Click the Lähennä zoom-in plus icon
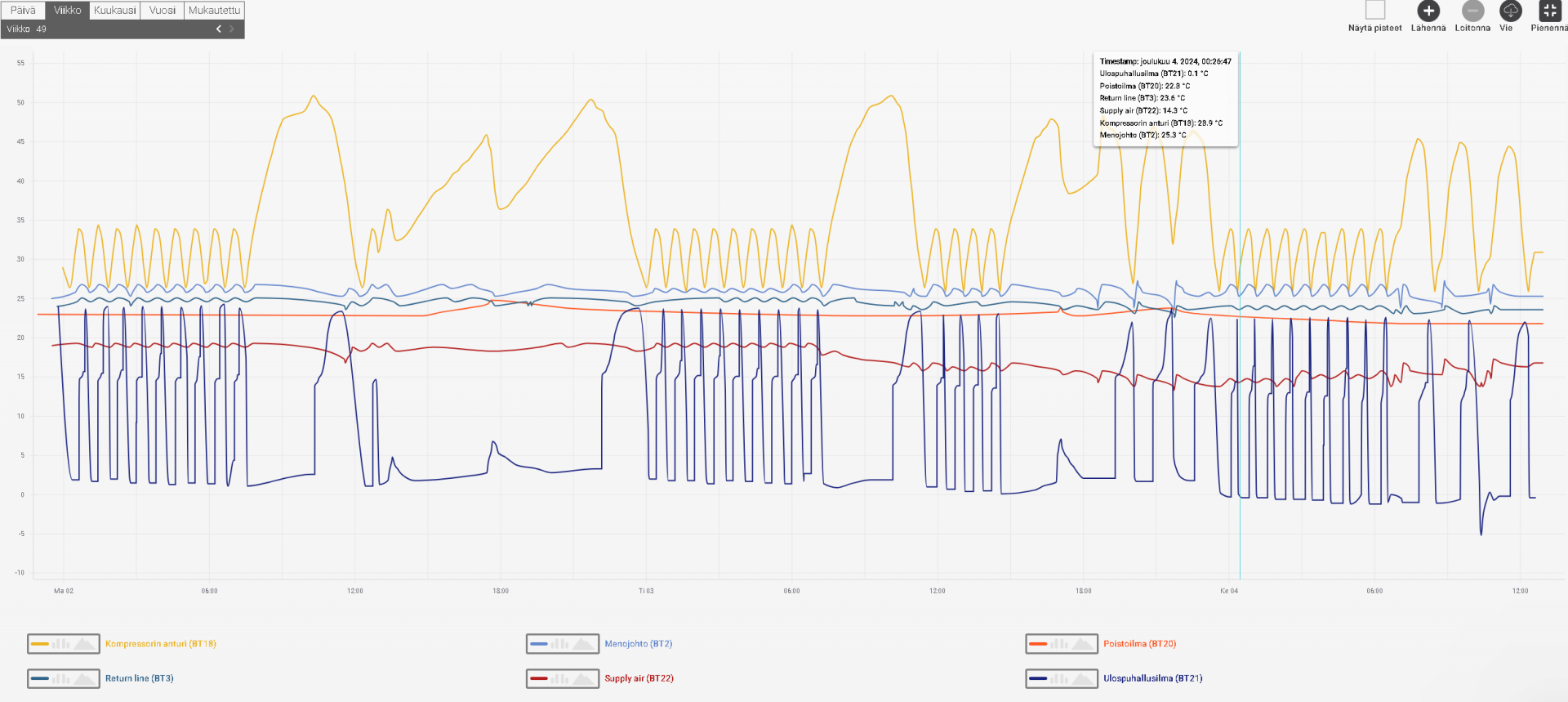The height and width of the screenshot is (702, 1568). [x=1428, y=11]
